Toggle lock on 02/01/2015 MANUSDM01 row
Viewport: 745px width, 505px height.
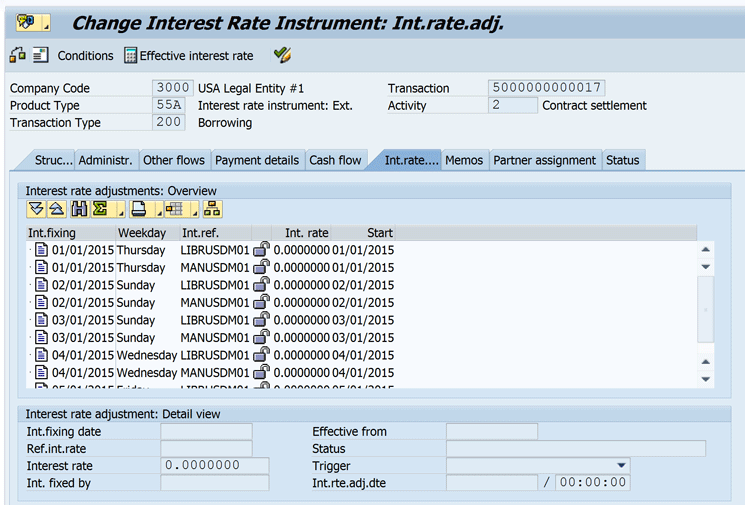point(261,302)
